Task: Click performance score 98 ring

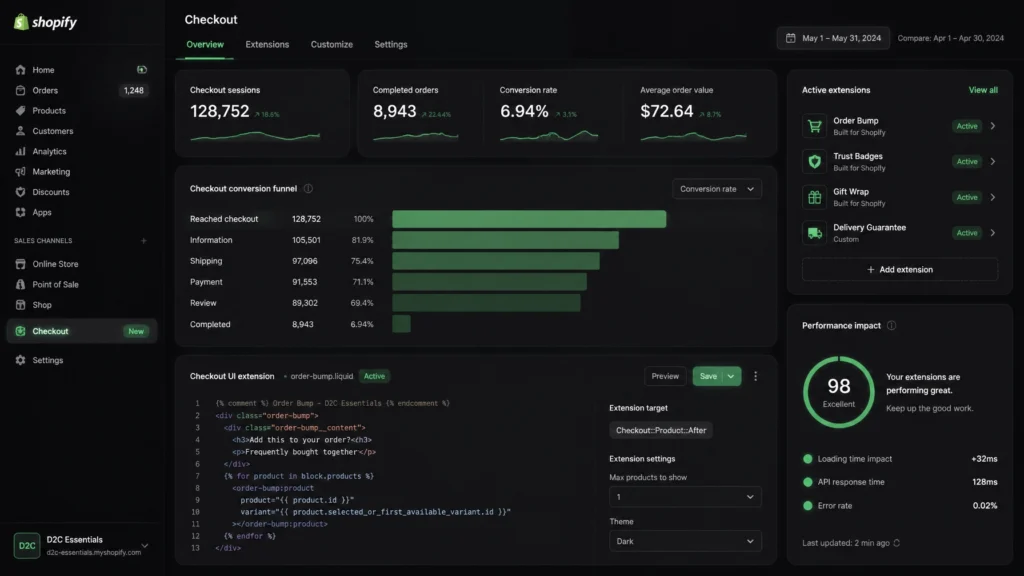Action: point(839,392)
